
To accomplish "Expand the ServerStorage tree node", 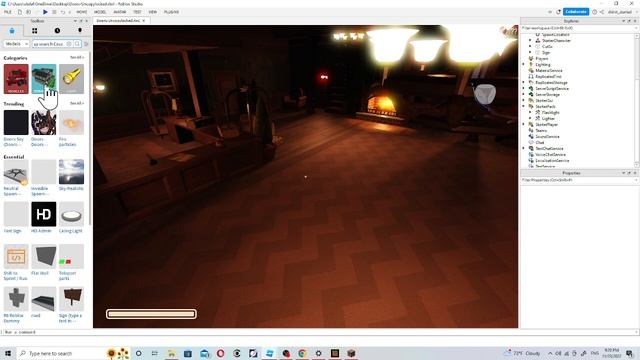I will tap(524, 94).
